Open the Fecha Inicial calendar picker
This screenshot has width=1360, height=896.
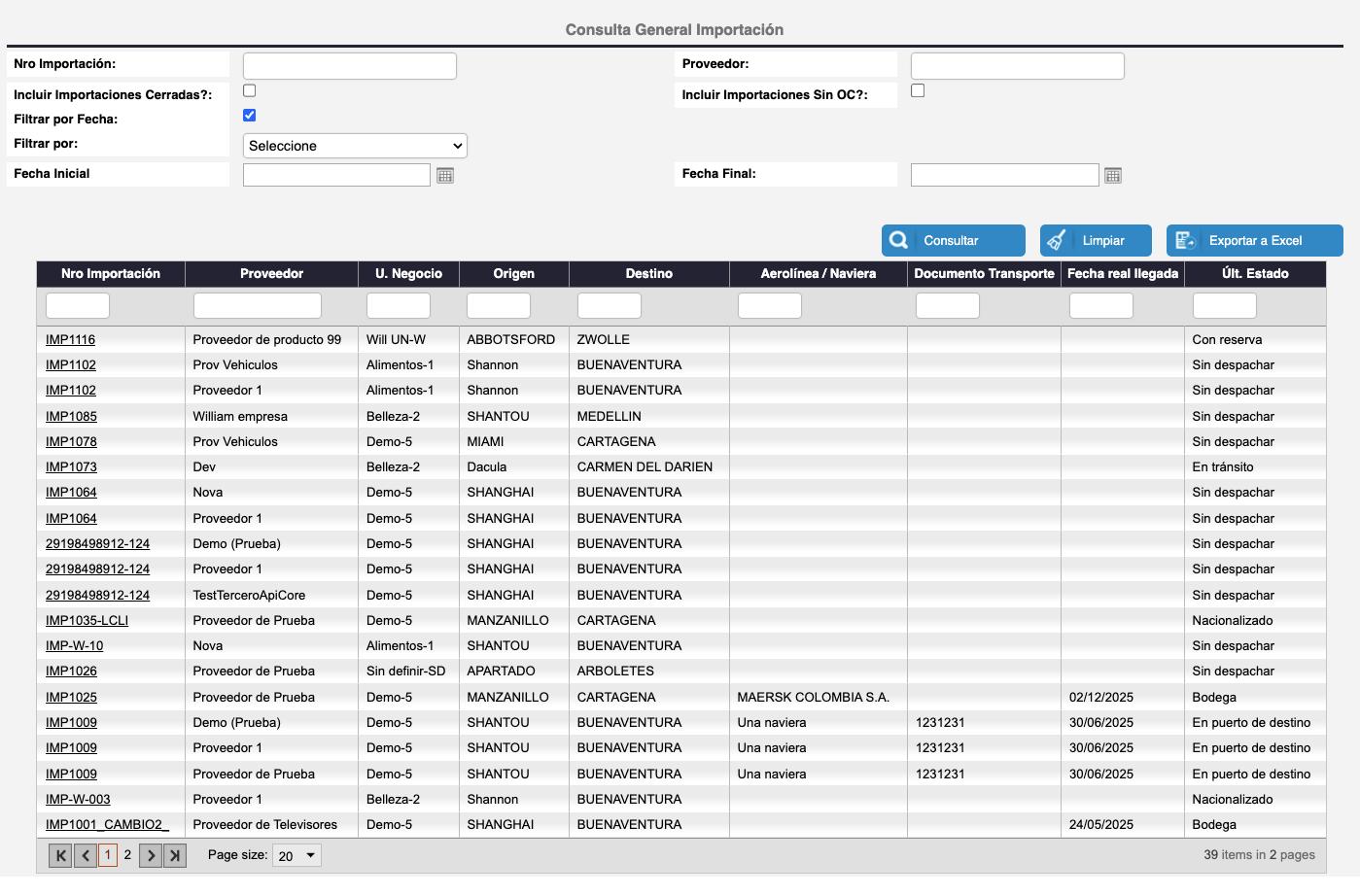(x=445, y=175)
